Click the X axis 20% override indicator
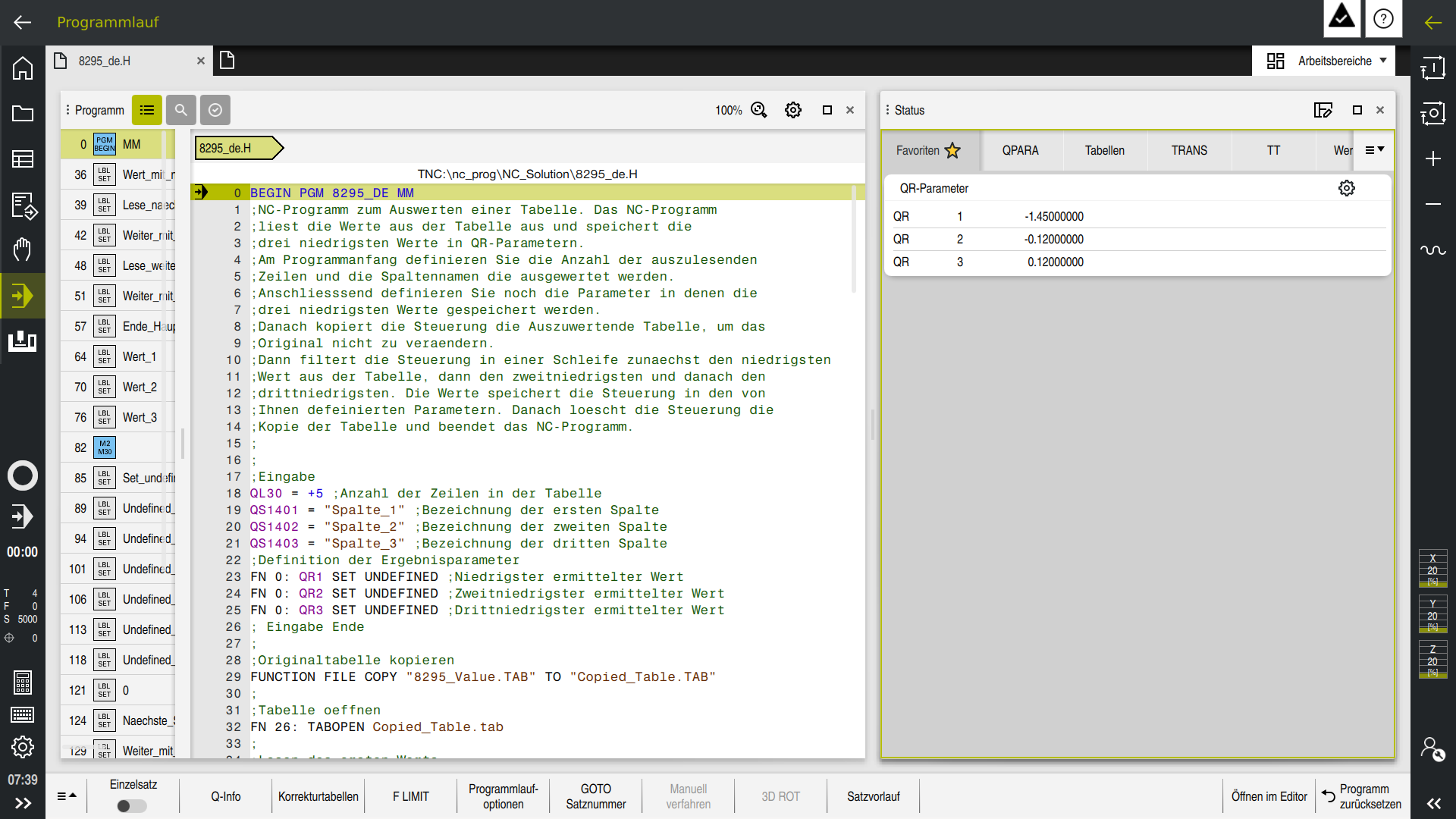 tap(1432, 569)
